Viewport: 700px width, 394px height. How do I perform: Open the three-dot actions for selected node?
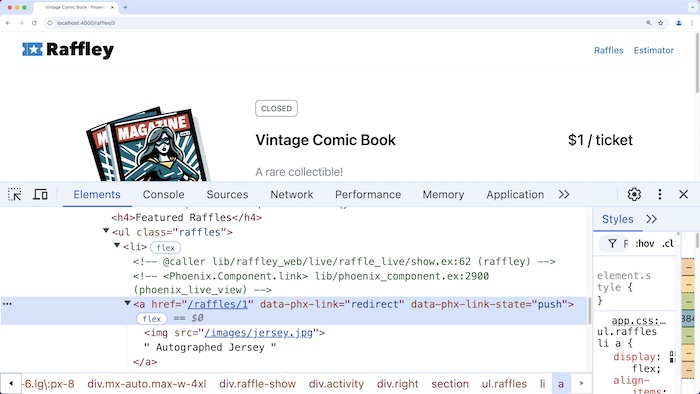(x=7, y=304)
